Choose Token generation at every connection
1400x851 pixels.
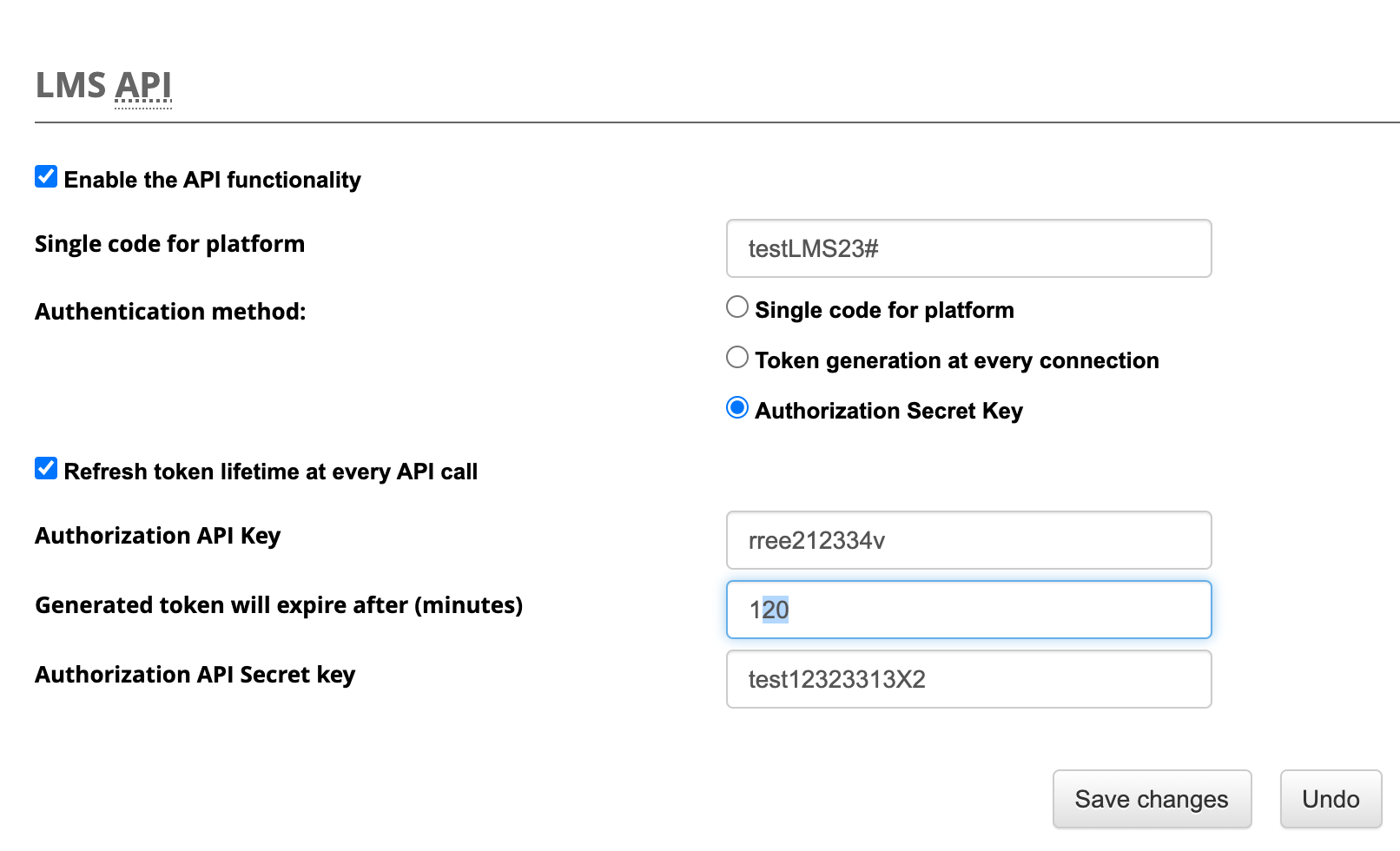[x=737, y=357]
